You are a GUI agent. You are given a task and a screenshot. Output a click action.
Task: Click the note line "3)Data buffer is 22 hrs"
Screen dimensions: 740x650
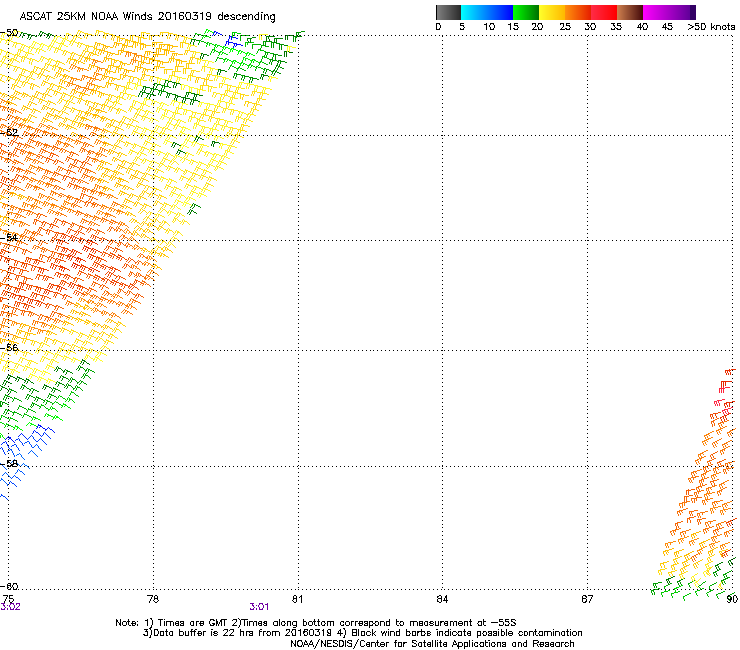tap(362, 633)
